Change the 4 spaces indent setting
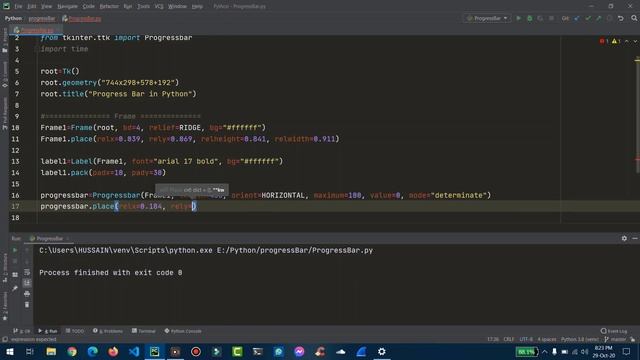 tap(547, 340)
